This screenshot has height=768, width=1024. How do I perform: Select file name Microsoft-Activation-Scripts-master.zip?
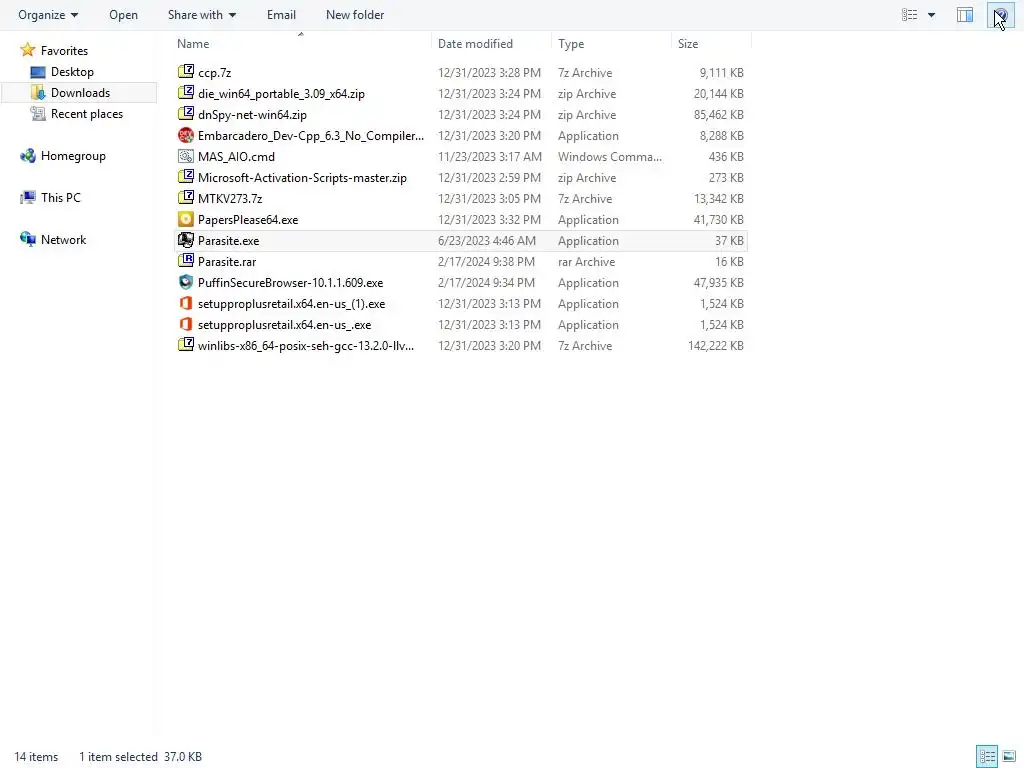point(302,178)
